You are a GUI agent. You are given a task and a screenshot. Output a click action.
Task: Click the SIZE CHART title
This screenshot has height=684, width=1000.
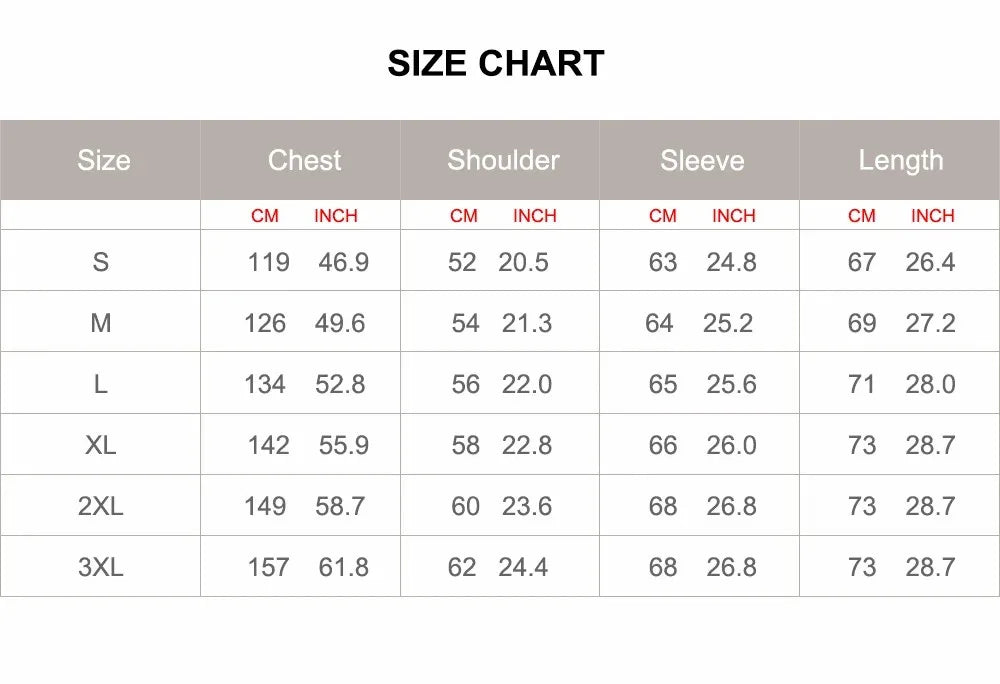[496, 63]
